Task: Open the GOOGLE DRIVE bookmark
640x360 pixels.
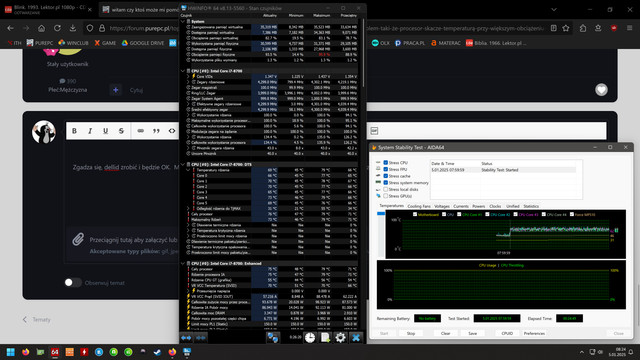Action: point(143,43)
